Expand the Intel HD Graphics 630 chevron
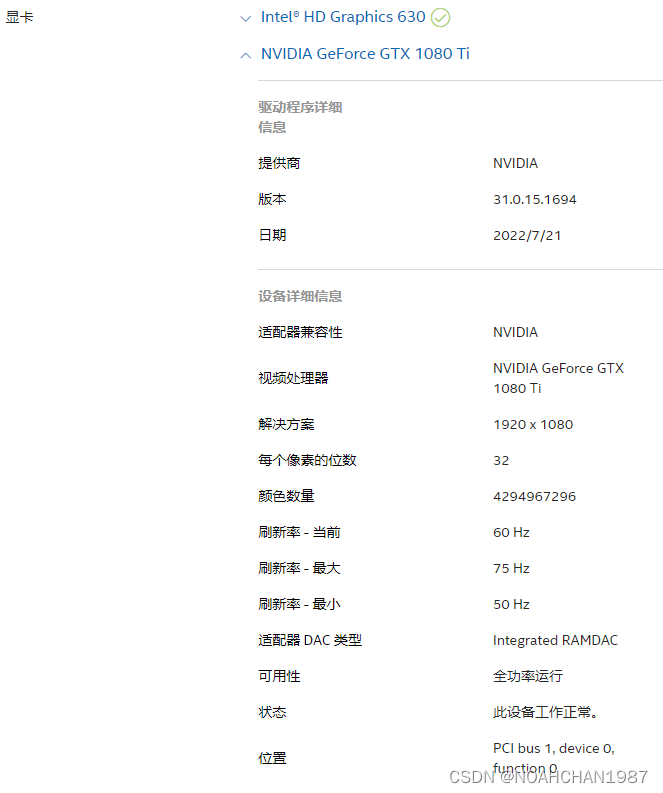The height and width of the screenshot is (793, 663). [x=246, y=19]
